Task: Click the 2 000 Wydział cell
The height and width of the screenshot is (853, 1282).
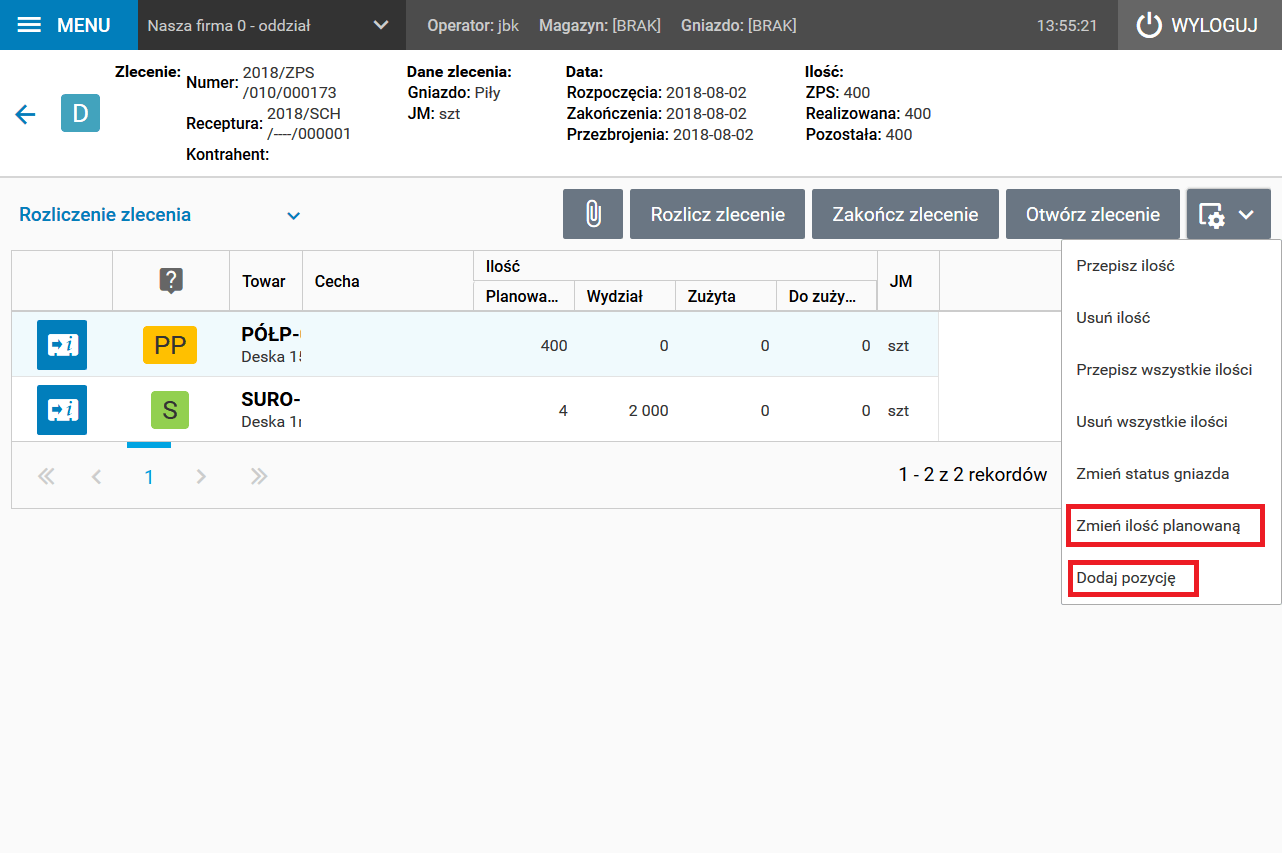Action: [625, 410]
